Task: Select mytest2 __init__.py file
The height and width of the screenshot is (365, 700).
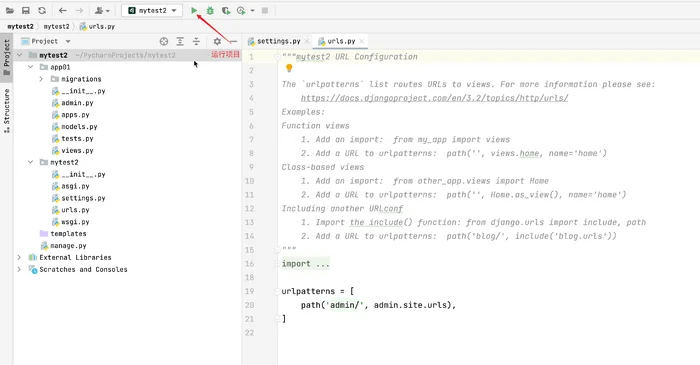Action: pos(79,174)
